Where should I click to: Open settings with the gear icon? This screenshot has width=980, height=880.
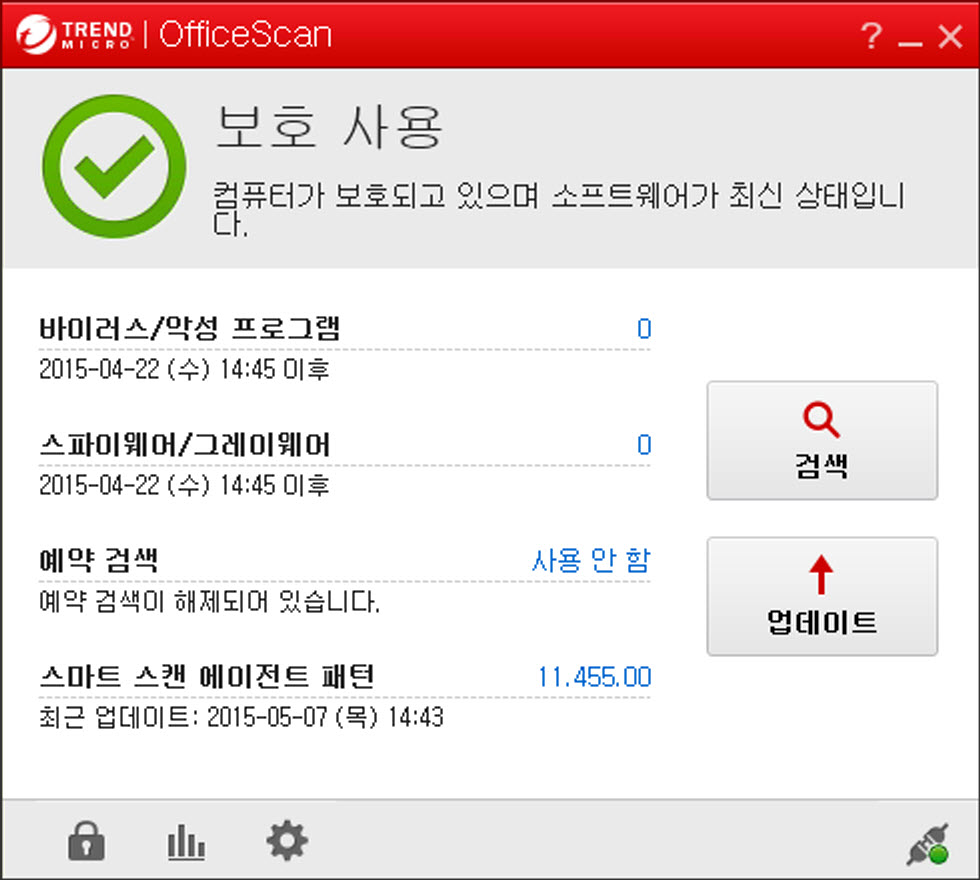point(287,842)
